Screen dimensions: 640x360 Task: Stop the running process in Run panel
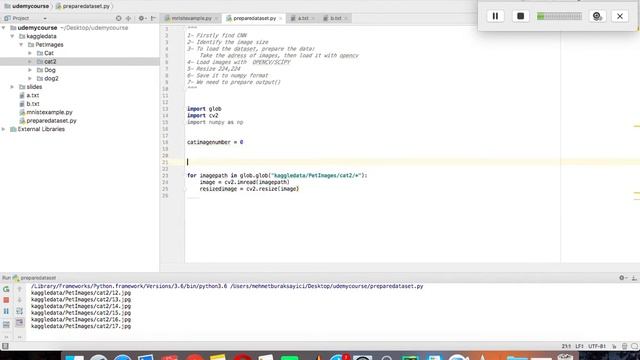point(6,300)
